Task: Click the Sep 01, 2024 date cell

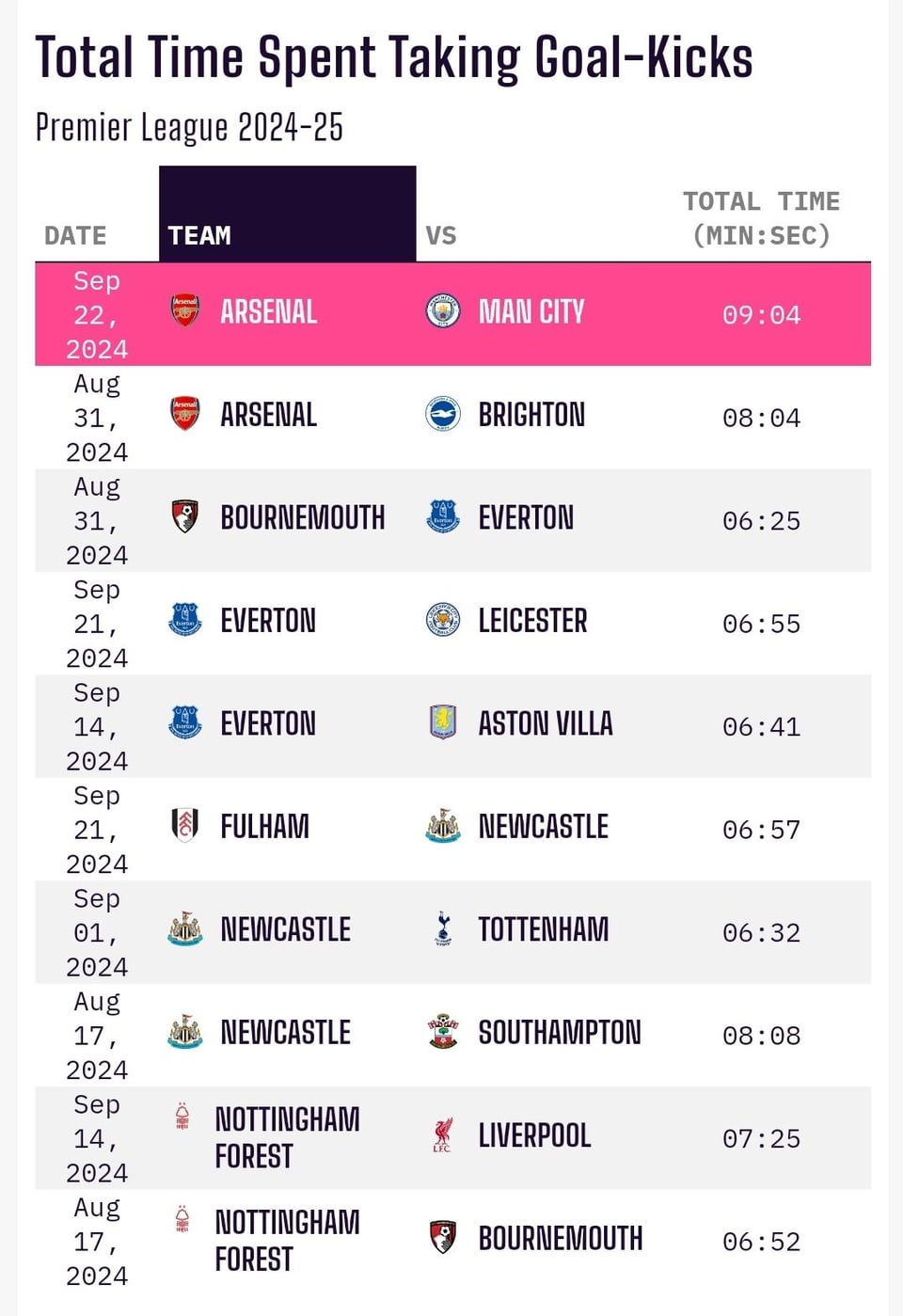Action: click(x=97, y=932)
